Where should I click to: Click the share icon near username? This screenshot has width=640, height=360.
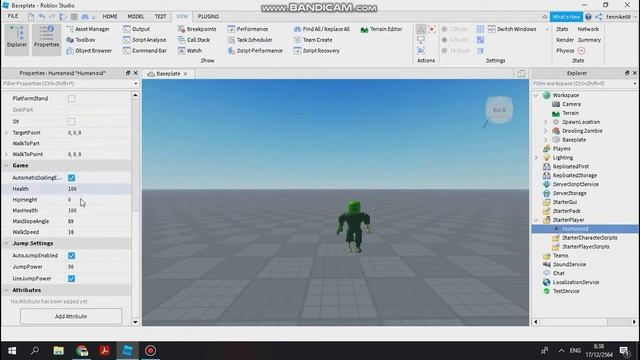click(x=598, y=17)
